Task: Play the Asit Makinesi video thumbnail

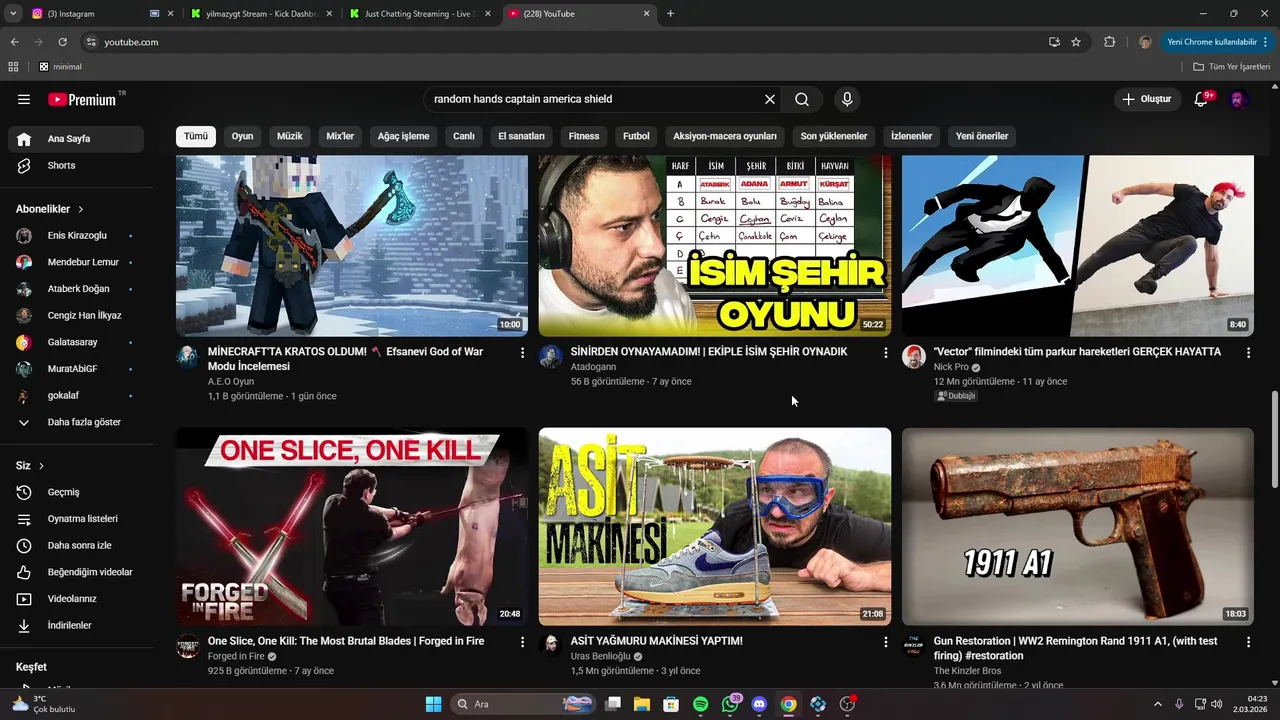Action: pos(715,527)
